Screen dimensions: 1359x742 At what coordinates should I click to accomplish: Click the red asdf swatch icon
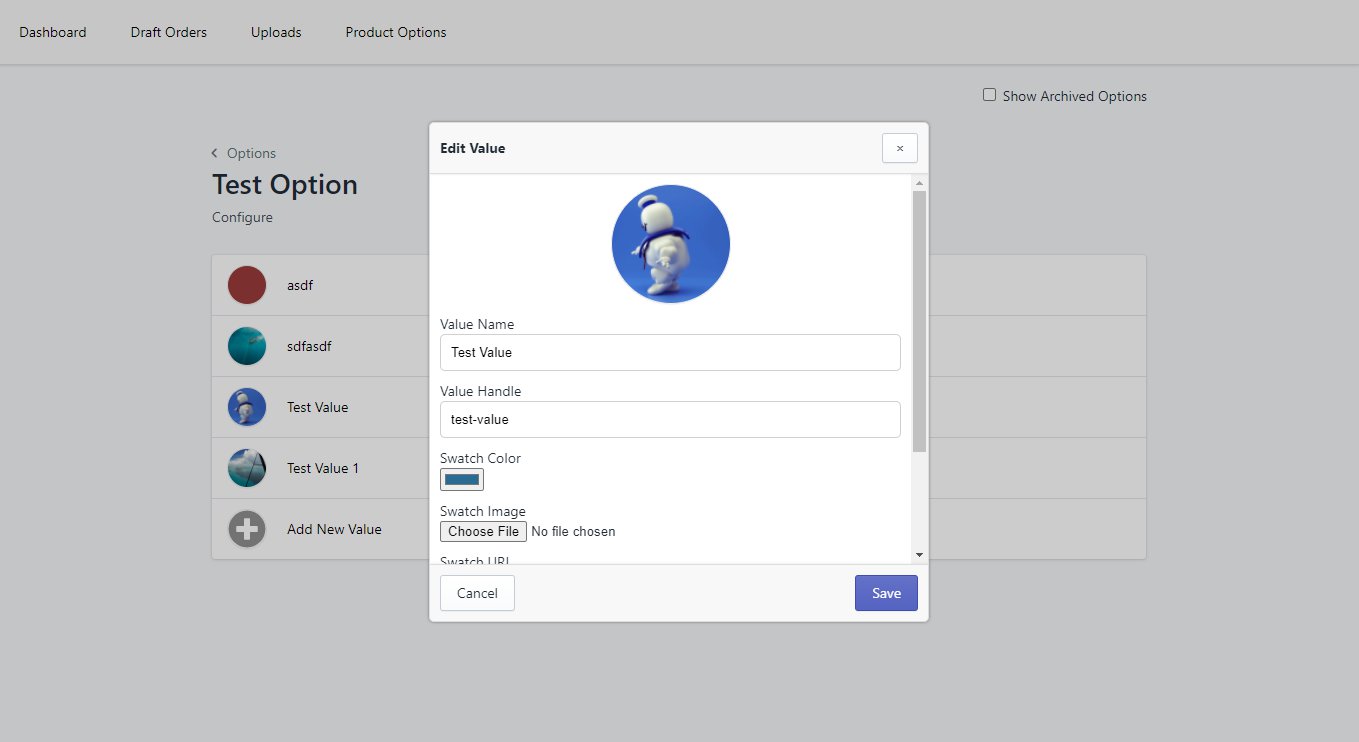(247, 285)
